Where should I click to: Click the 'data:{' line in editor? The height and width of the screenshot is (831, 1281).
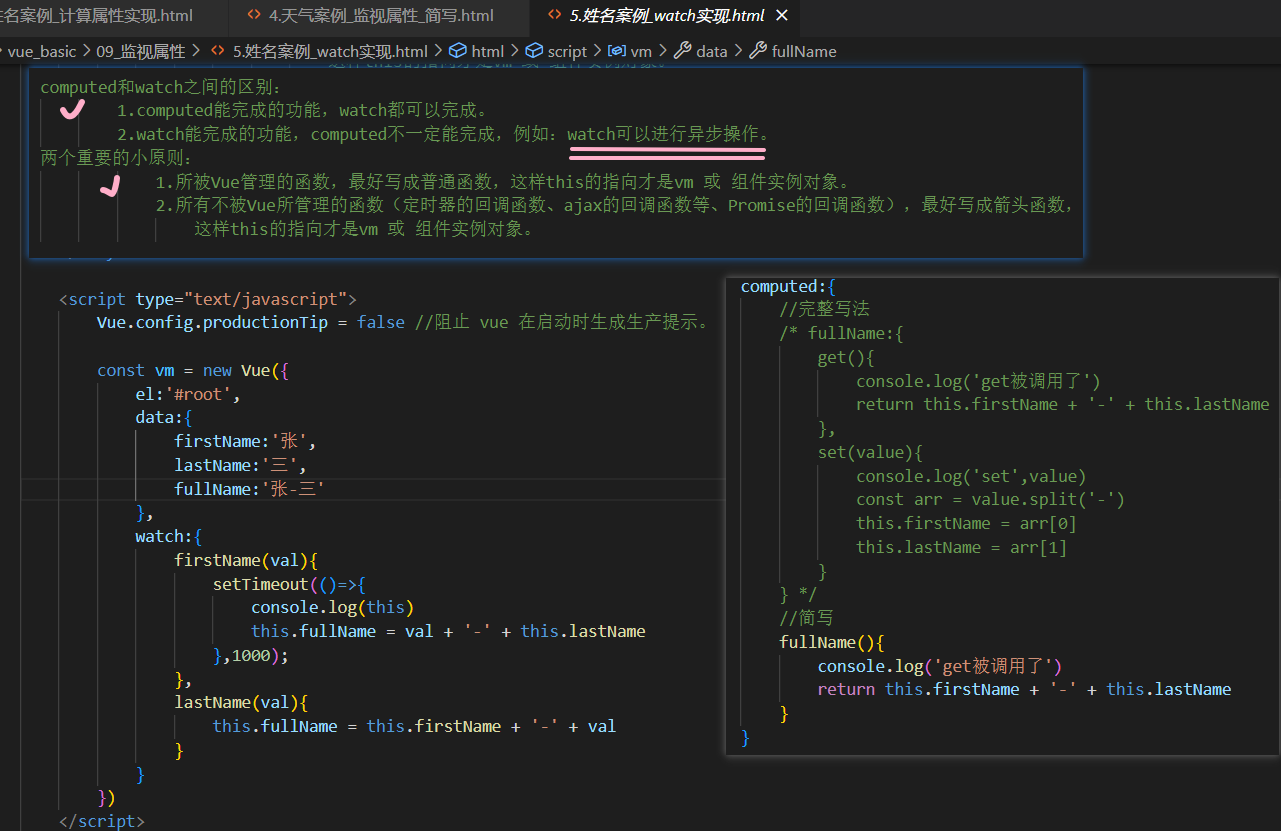pos(165,418)
